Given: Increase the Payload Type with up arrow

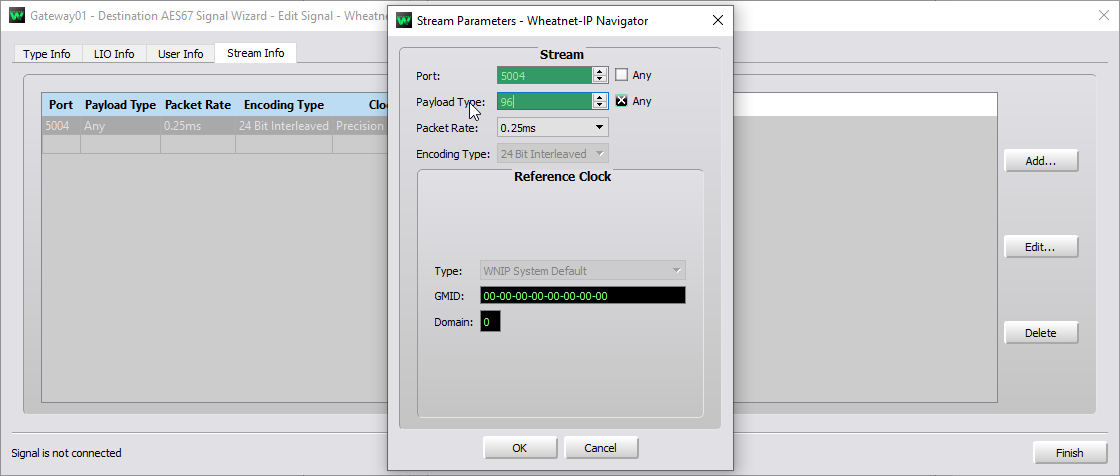Looking at the screenshot, I should [600, 97].
